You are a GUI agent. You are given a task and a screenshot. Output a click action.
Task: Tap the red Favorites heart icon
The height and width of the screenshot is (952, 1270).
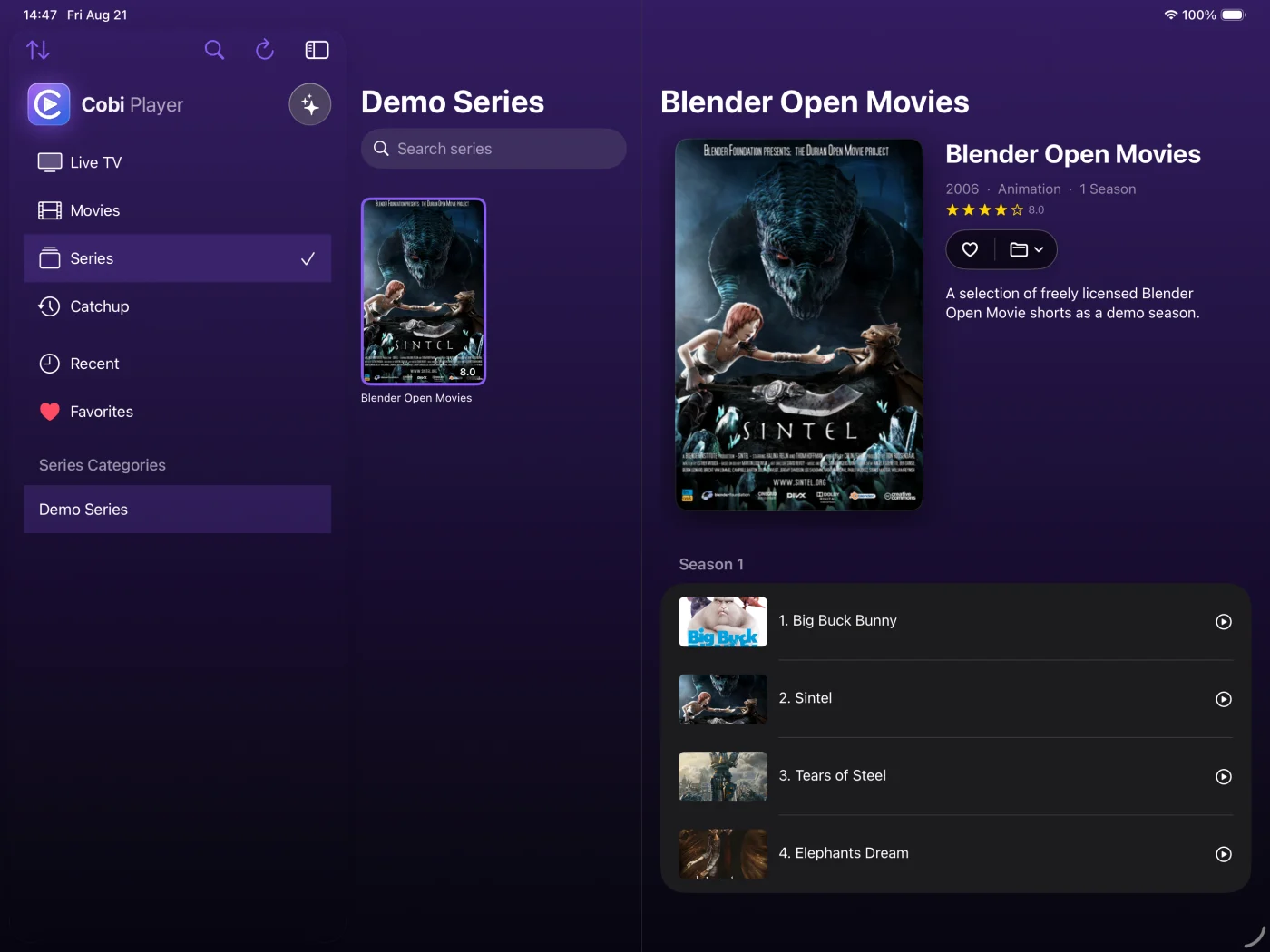click(50, 412)
